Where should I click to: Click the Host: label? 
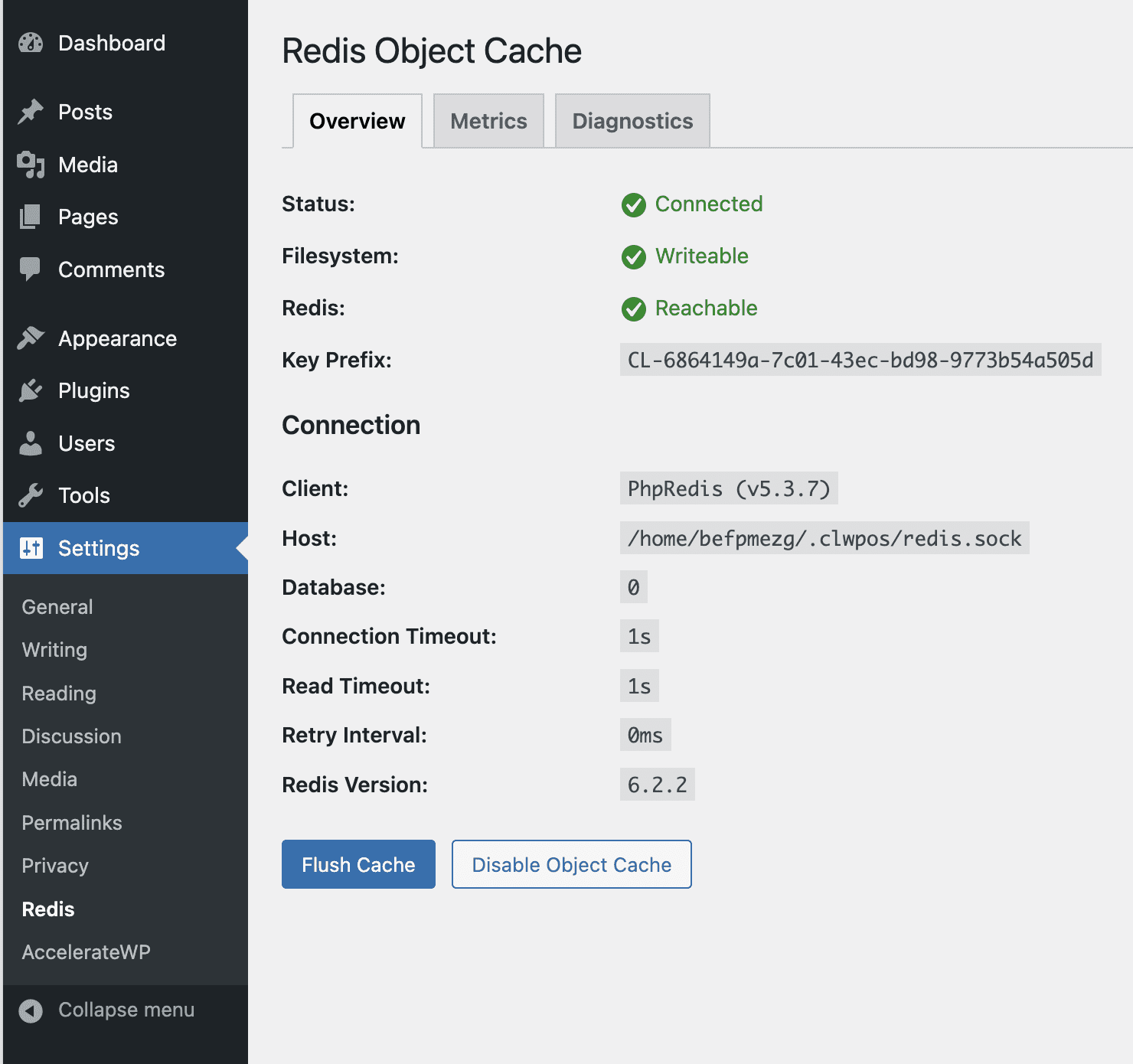pos(309,539)
